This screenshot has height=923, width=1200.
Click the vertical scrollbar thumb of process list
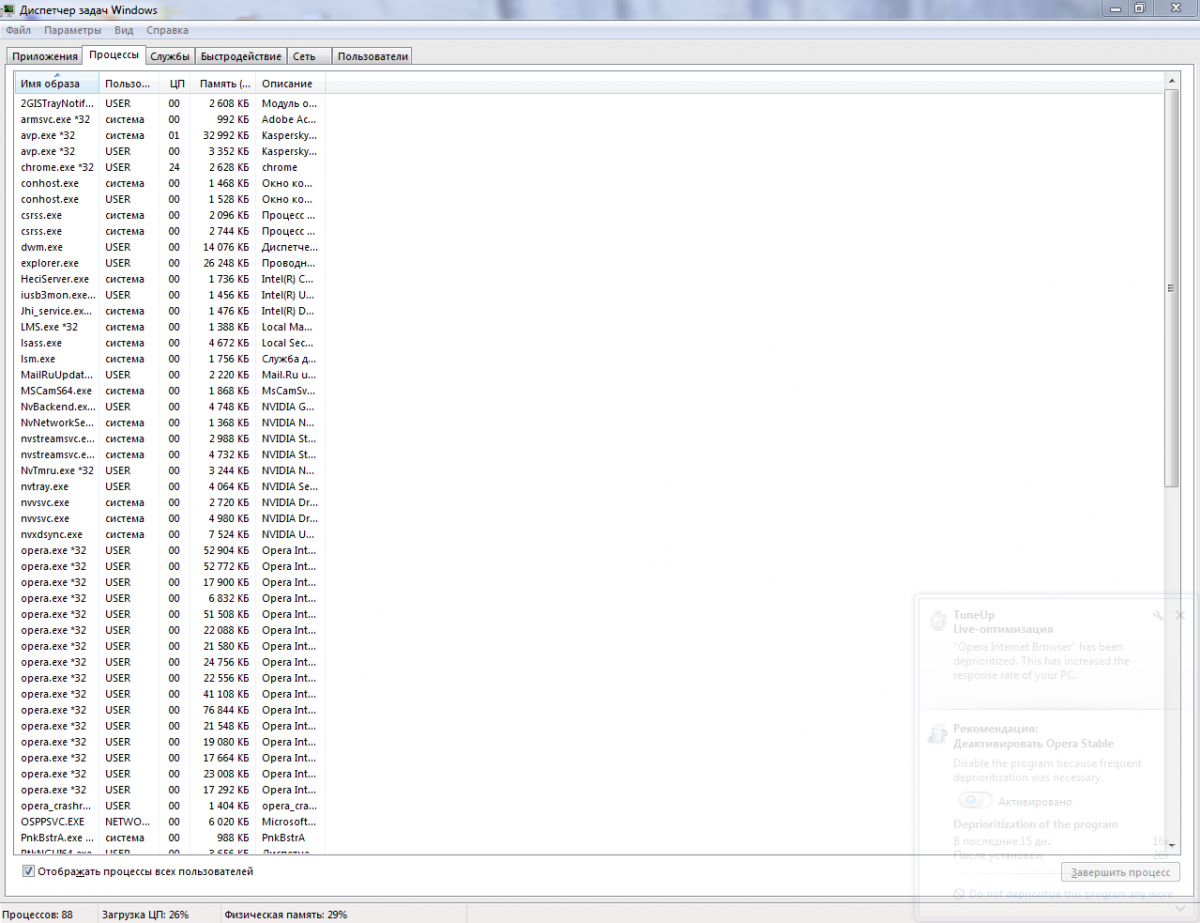1172,288
